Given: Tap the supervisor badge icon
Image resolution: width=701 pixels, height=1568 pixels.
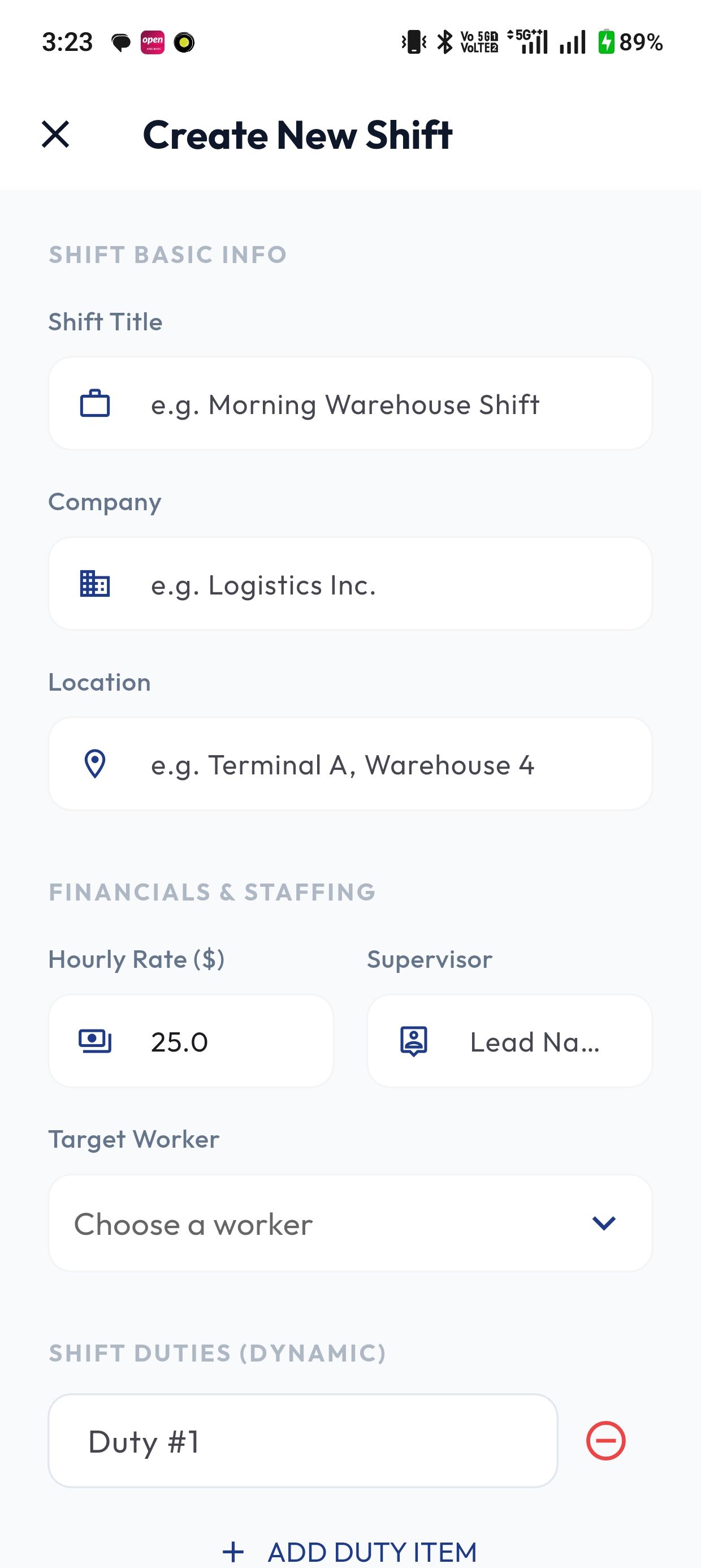Looking at the screenshot, I should point(414,1041).
